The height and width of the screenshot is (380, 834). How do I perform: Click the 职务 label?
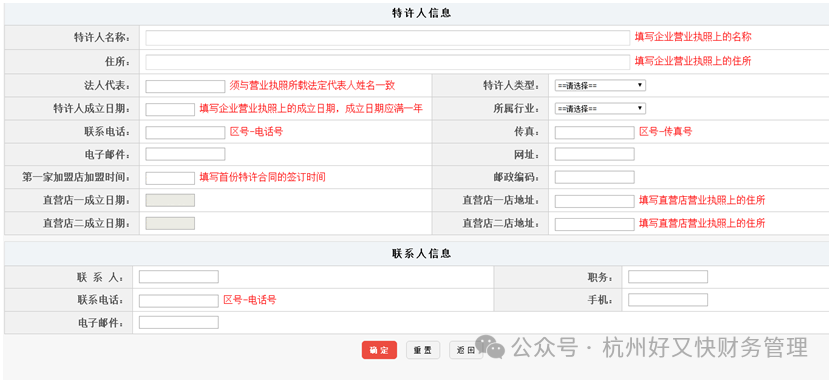(600, 277)
